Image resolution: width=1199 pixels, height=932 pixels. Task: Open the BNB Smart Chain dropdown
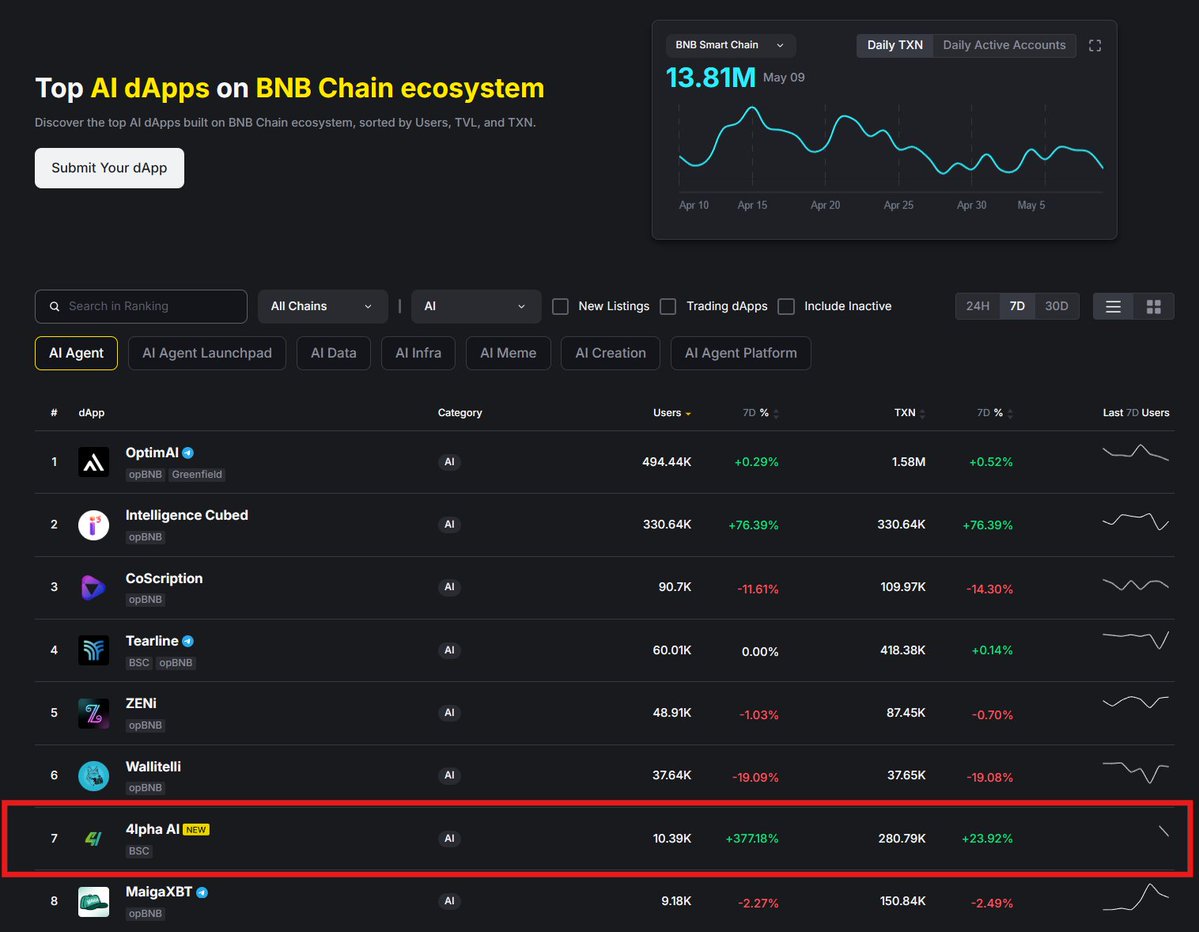(730, 45)
